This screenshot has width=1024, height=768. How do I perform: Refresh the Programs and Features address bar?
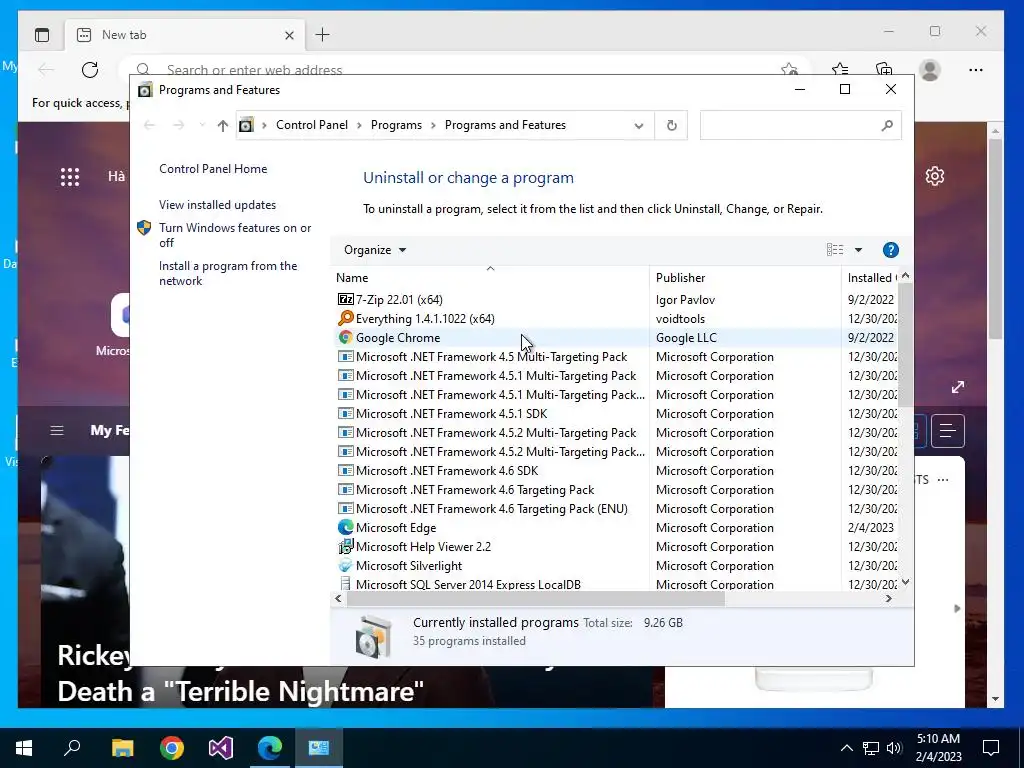671,125
